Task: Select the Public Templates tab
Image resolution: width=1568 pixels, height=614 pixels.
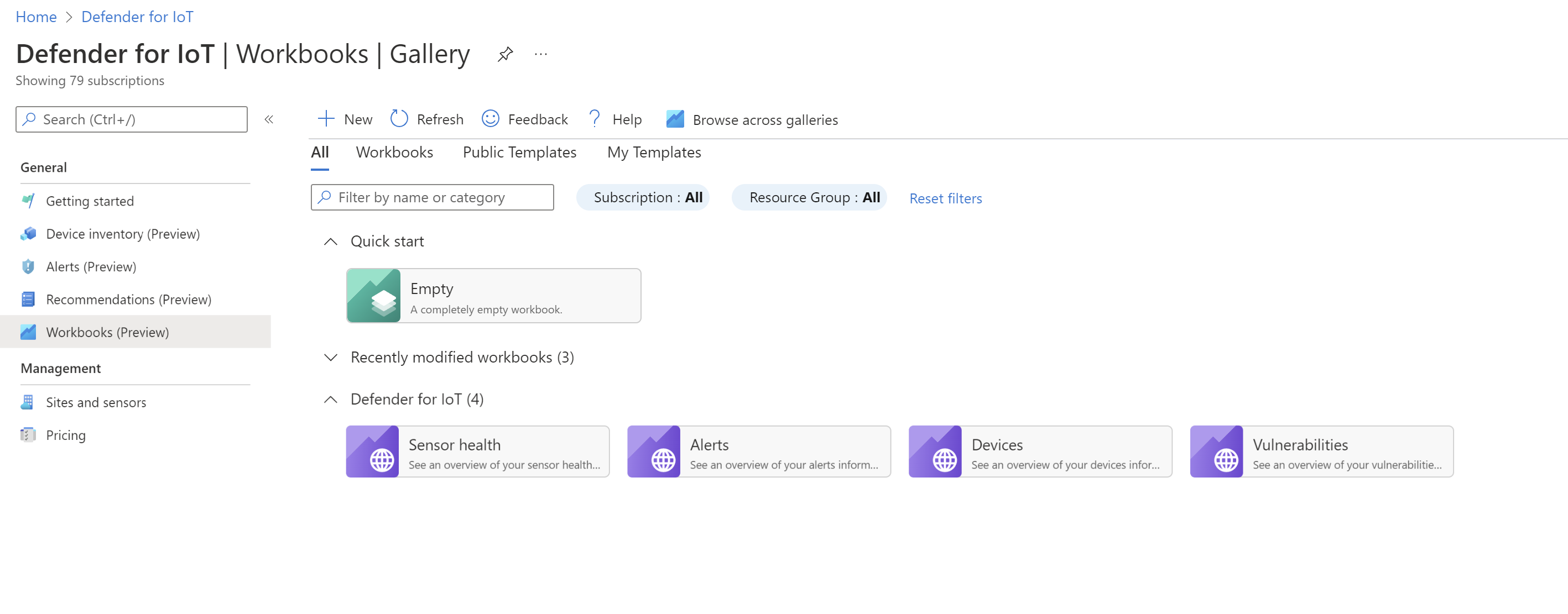Action: 520,152
